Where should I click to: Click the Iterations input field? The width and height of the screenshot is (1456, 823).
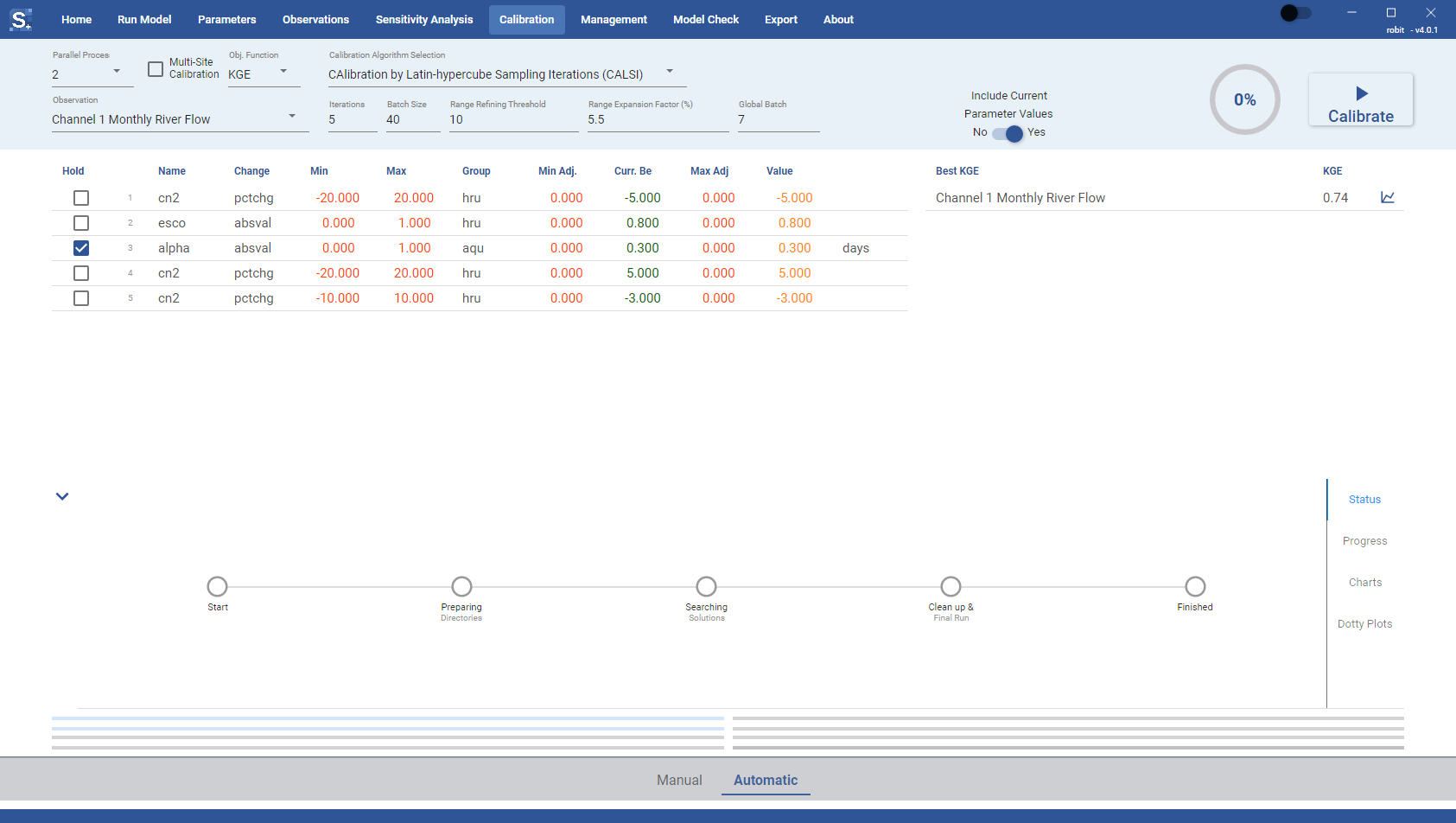coord(353,119)
